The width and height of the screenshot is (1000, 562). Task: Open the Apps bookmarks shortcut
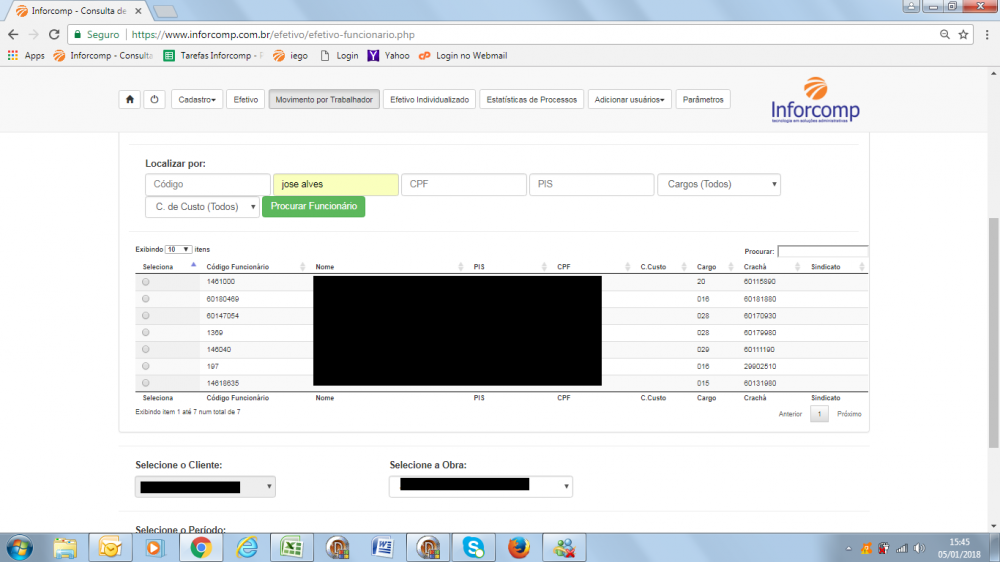coord(26,55)
